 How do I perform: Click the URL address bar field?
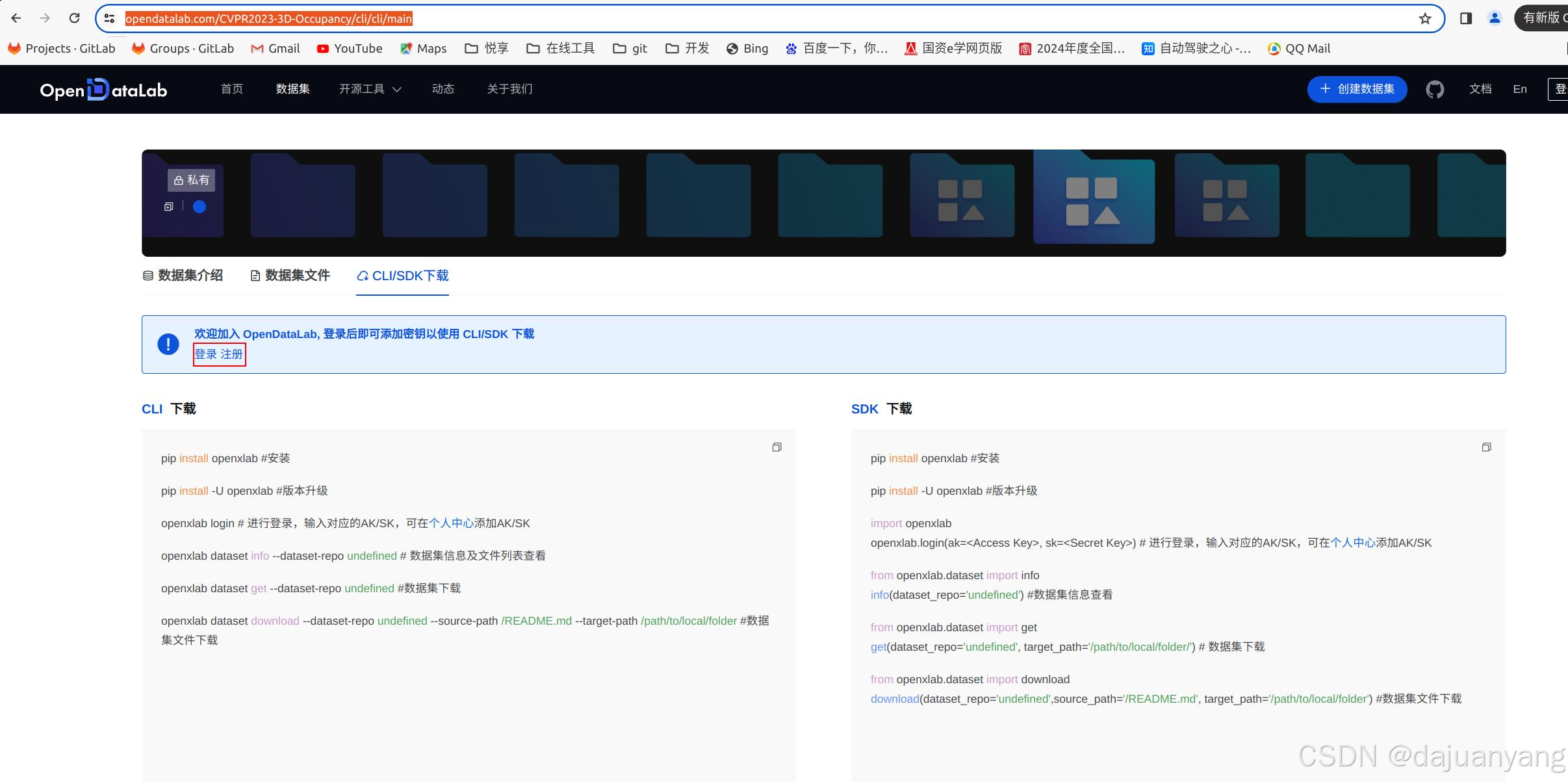[x=715, y=18]
